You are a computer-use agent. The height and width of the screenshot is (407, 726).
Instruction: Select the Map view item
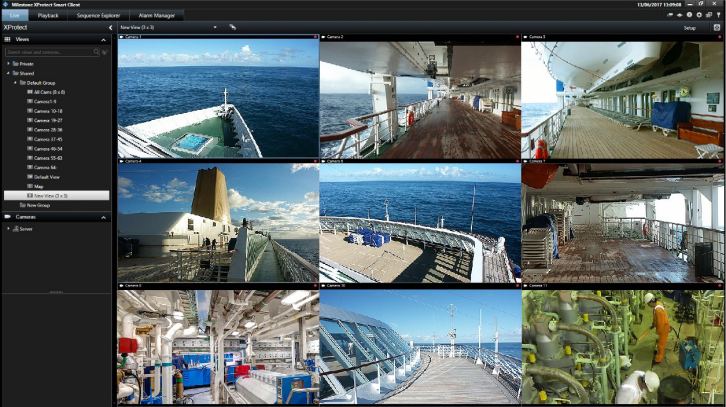click(39, 186)
